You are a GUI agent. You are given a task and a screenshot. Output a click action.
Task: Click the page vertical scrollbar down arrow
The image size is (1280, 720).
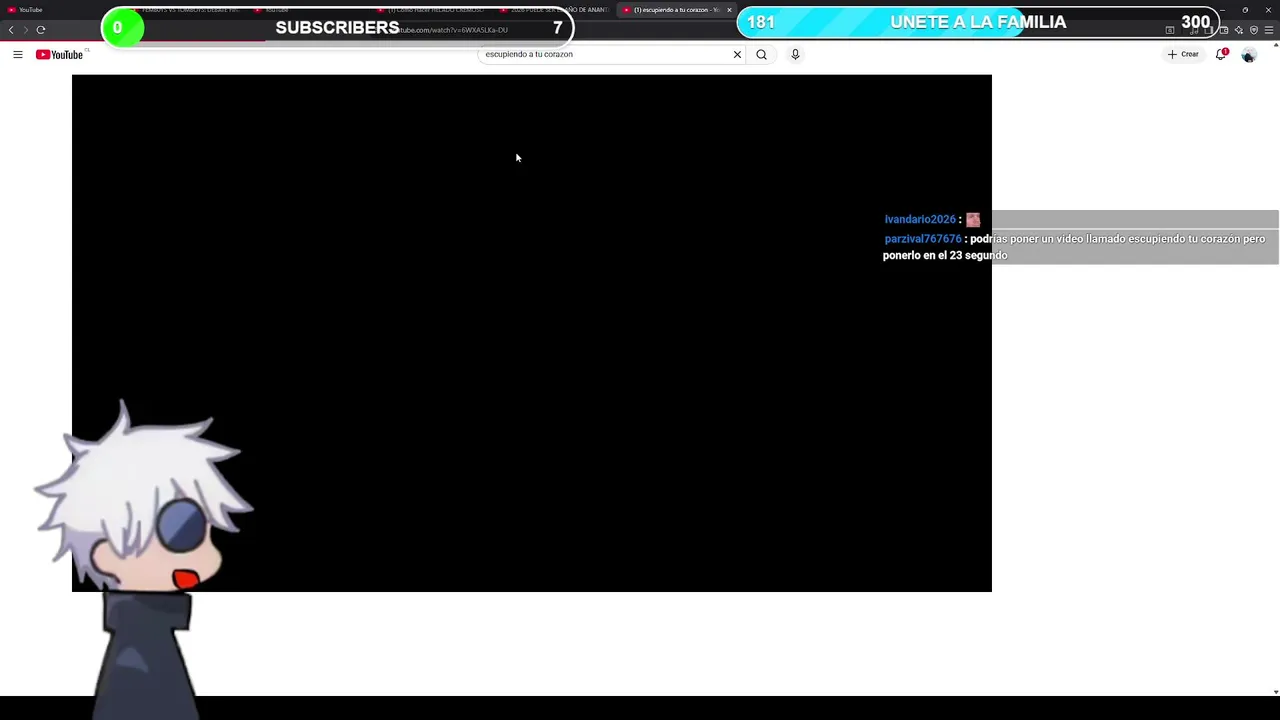[1276, 692]
